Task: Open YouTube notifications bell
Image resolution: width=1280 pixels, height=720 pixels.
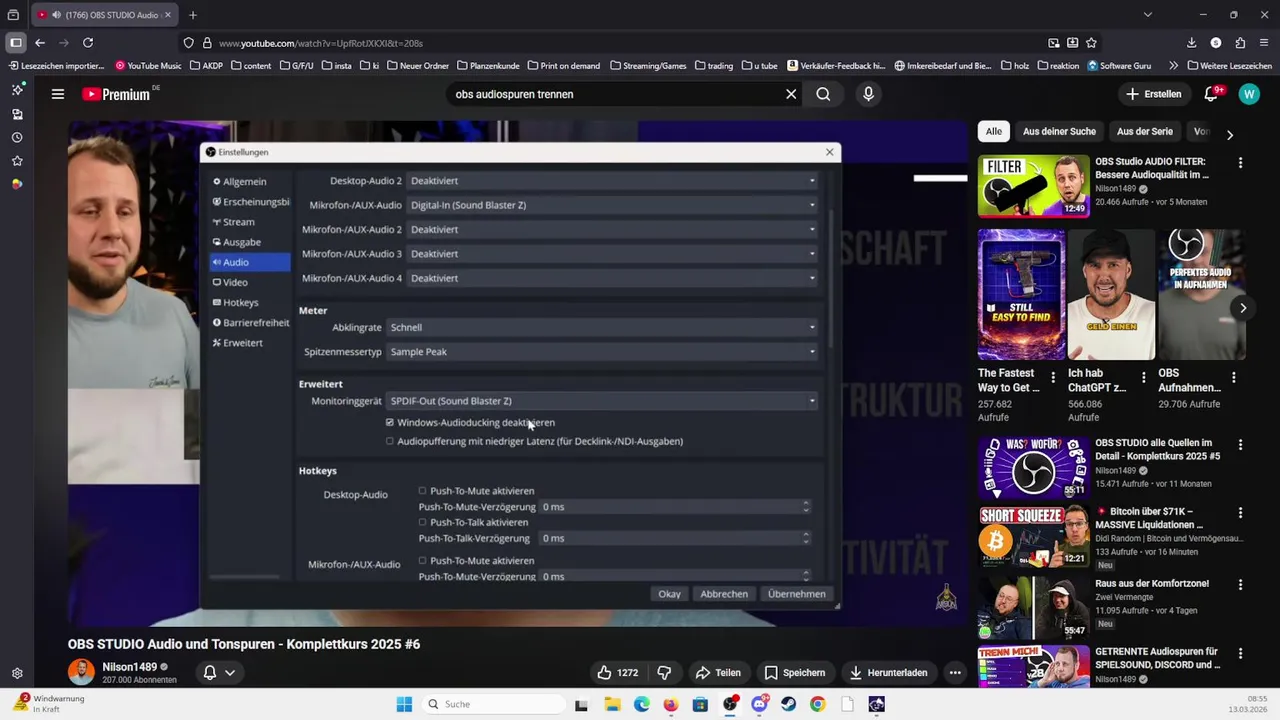Action: click(x=1211, y=94)
